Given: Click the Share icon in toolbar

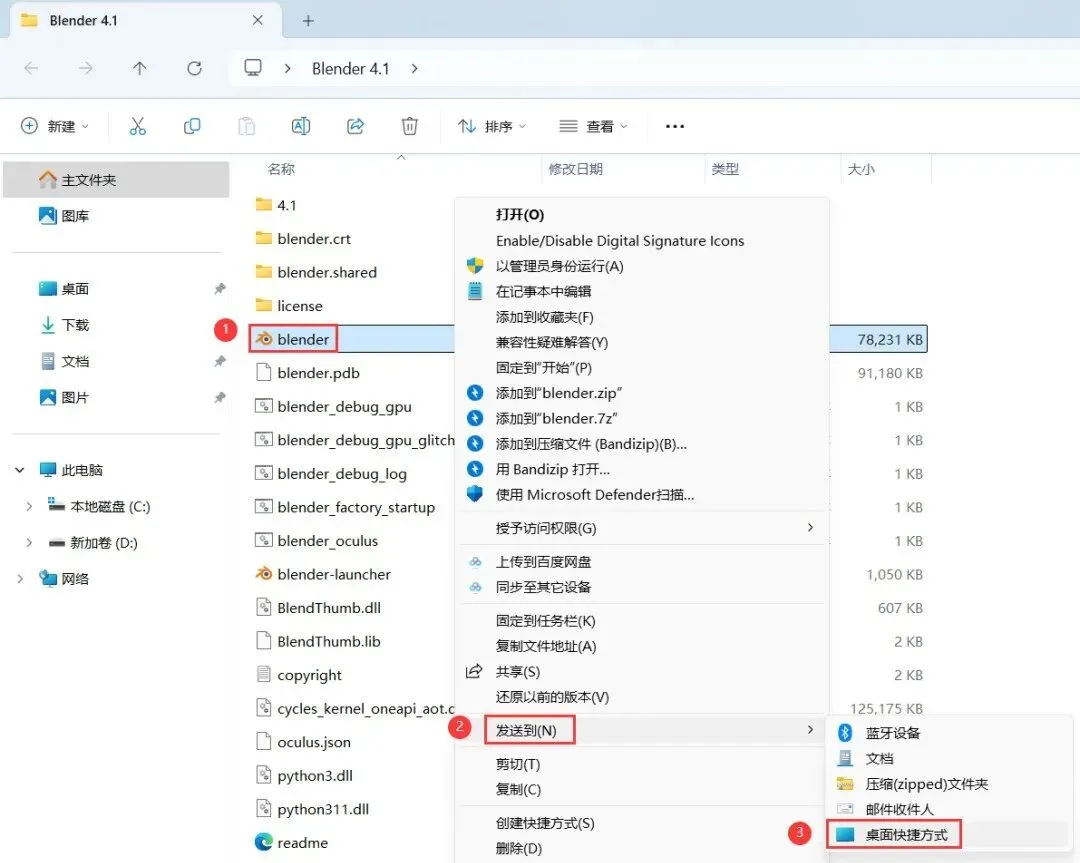Looking at the screenshot, I should coord(355,126).
